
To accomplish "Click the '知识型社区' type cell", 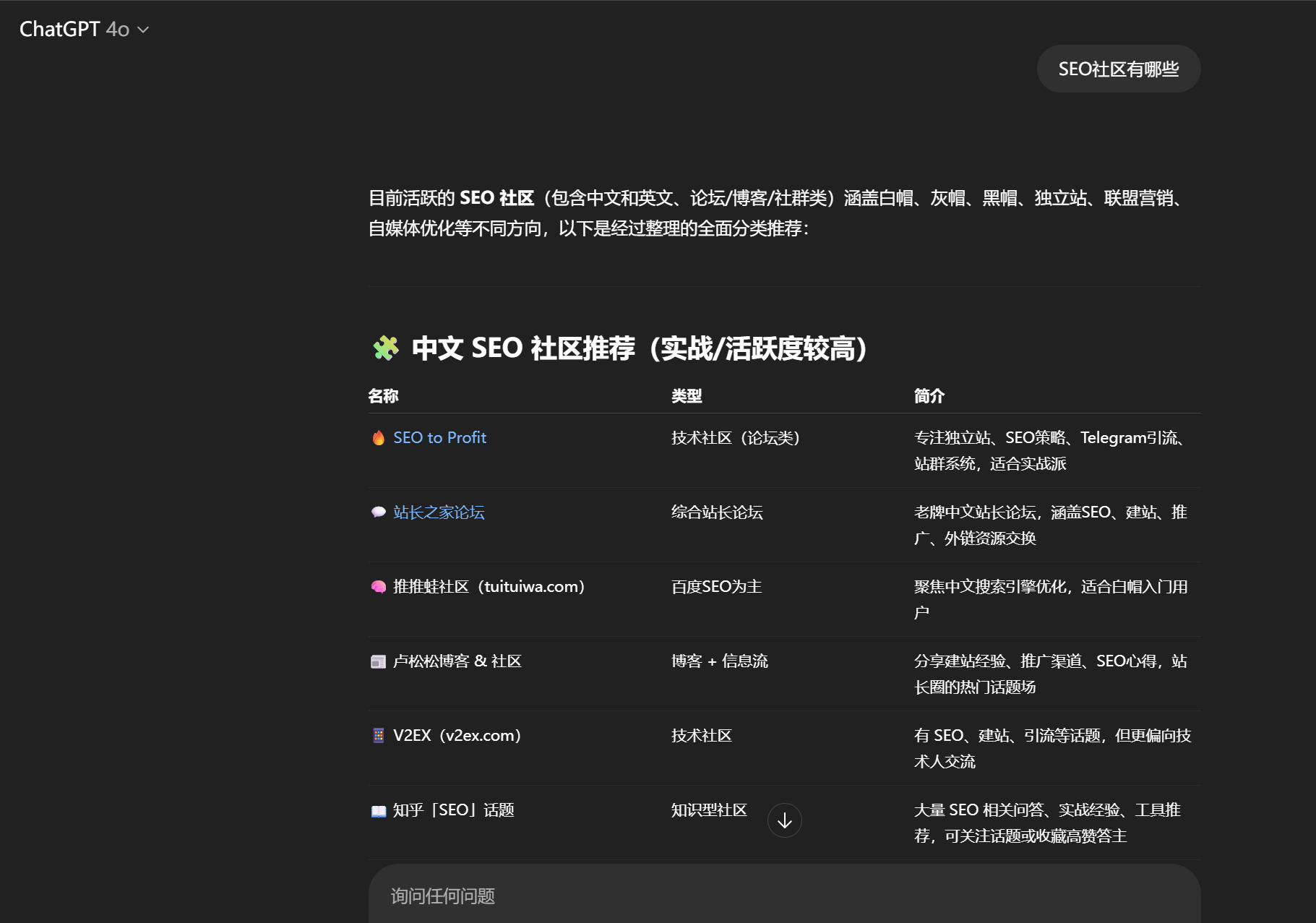I will (x=709, y=810).
